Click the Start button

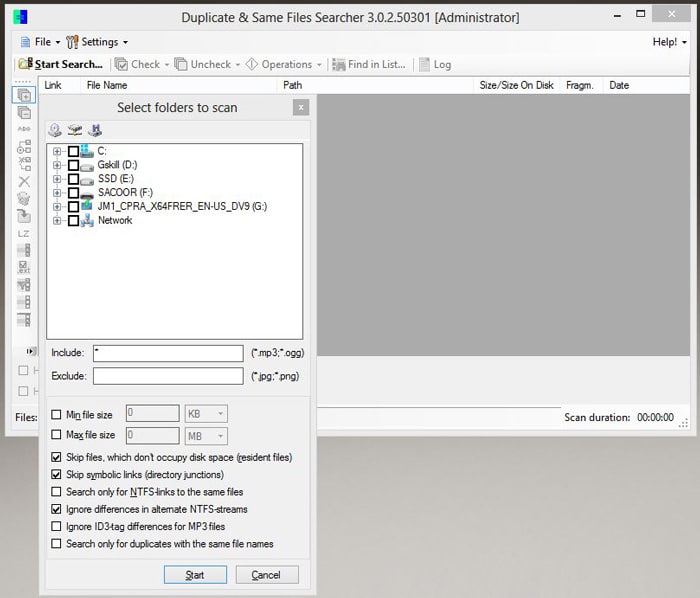coord(195,575)
